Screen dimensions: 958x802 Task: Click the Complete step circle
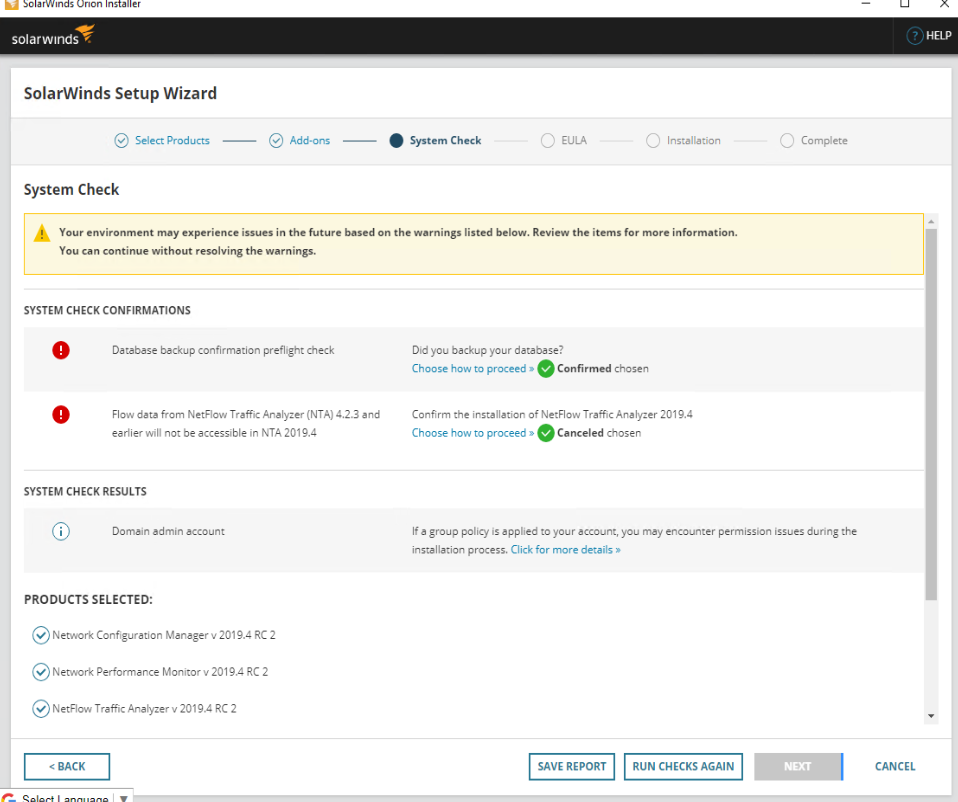pos(787,140)
